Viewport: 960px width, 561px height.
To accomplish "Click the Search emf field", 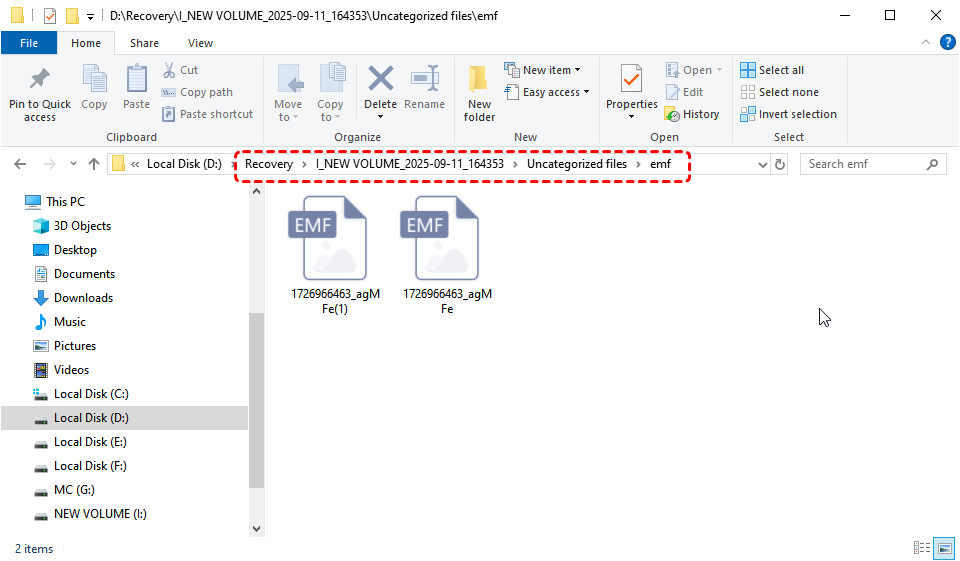I will click(872, 164).
